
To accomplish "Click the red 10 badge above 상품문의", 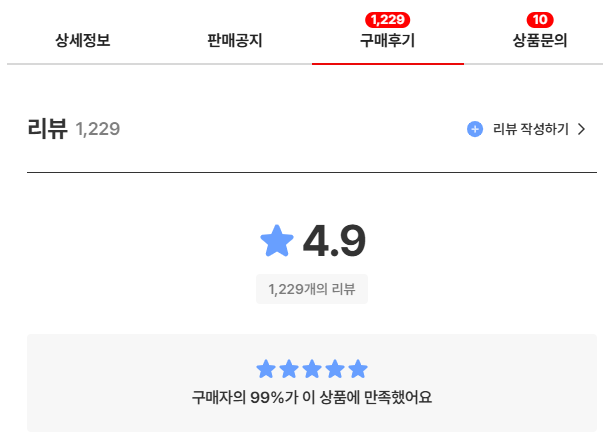I will coord(540,20).
